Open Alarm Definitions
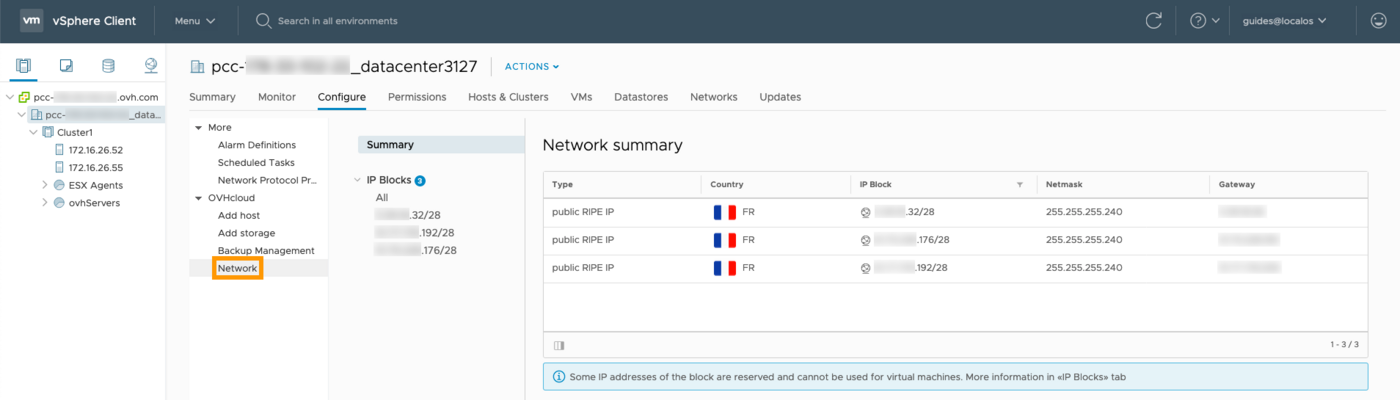The width and height of the screenshot is (1400, 400). click(x=257, y=145)
